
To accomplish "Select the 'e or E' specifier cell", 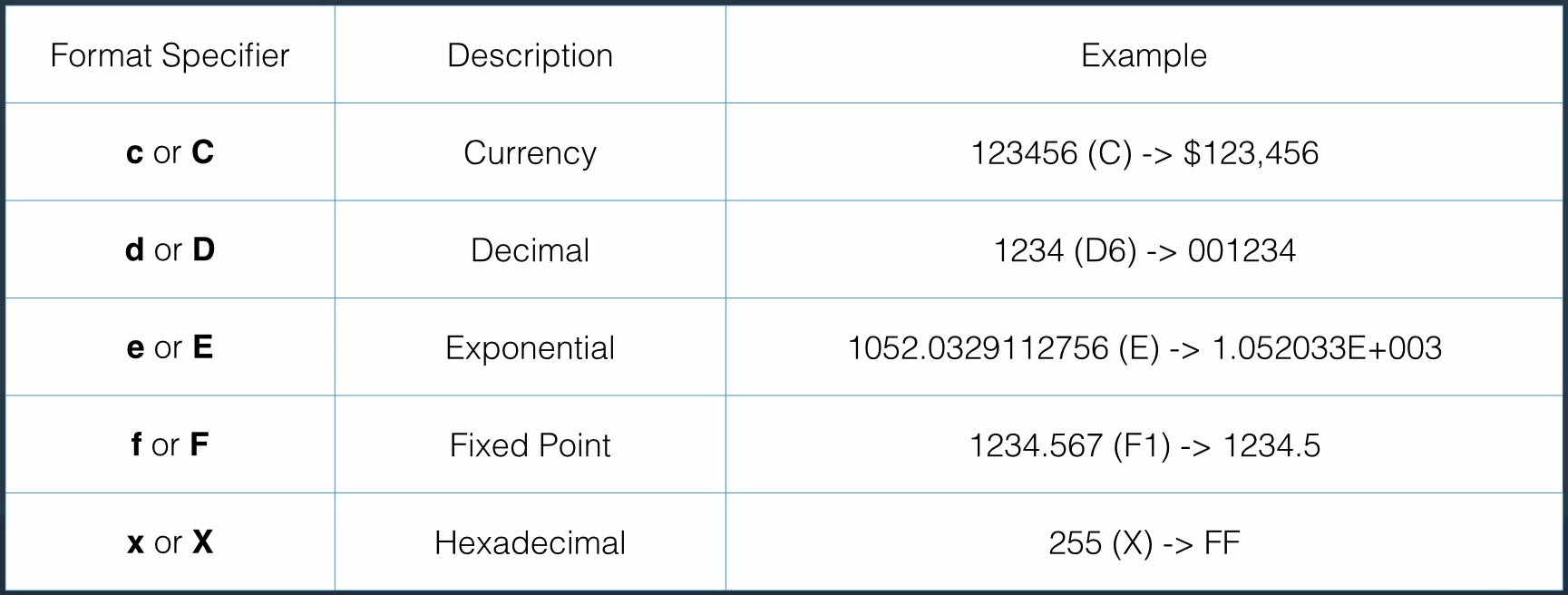I will (170, 347).
